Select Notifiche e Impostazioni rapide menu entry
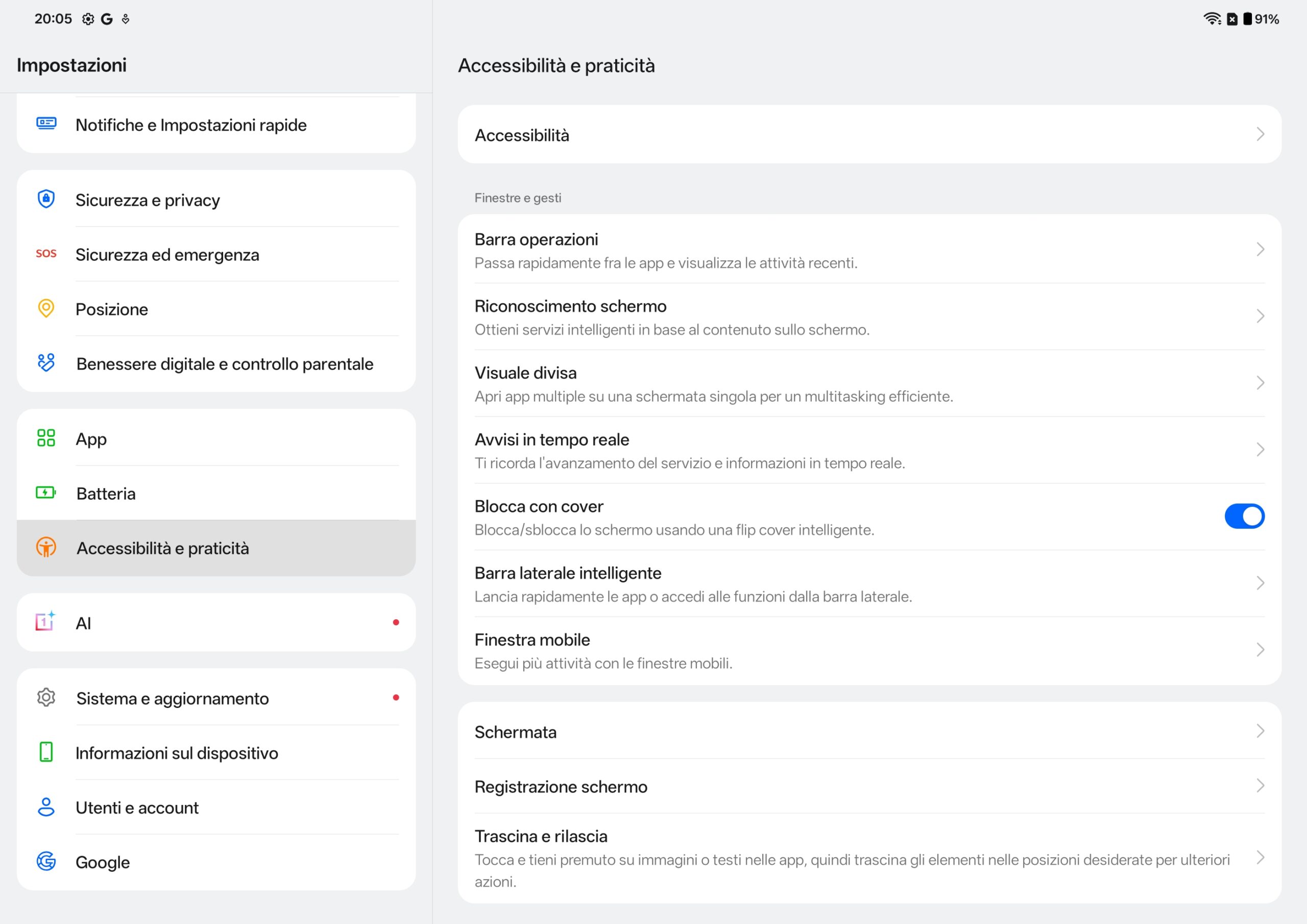The image size is (1307, 924). tap(191, 125)
